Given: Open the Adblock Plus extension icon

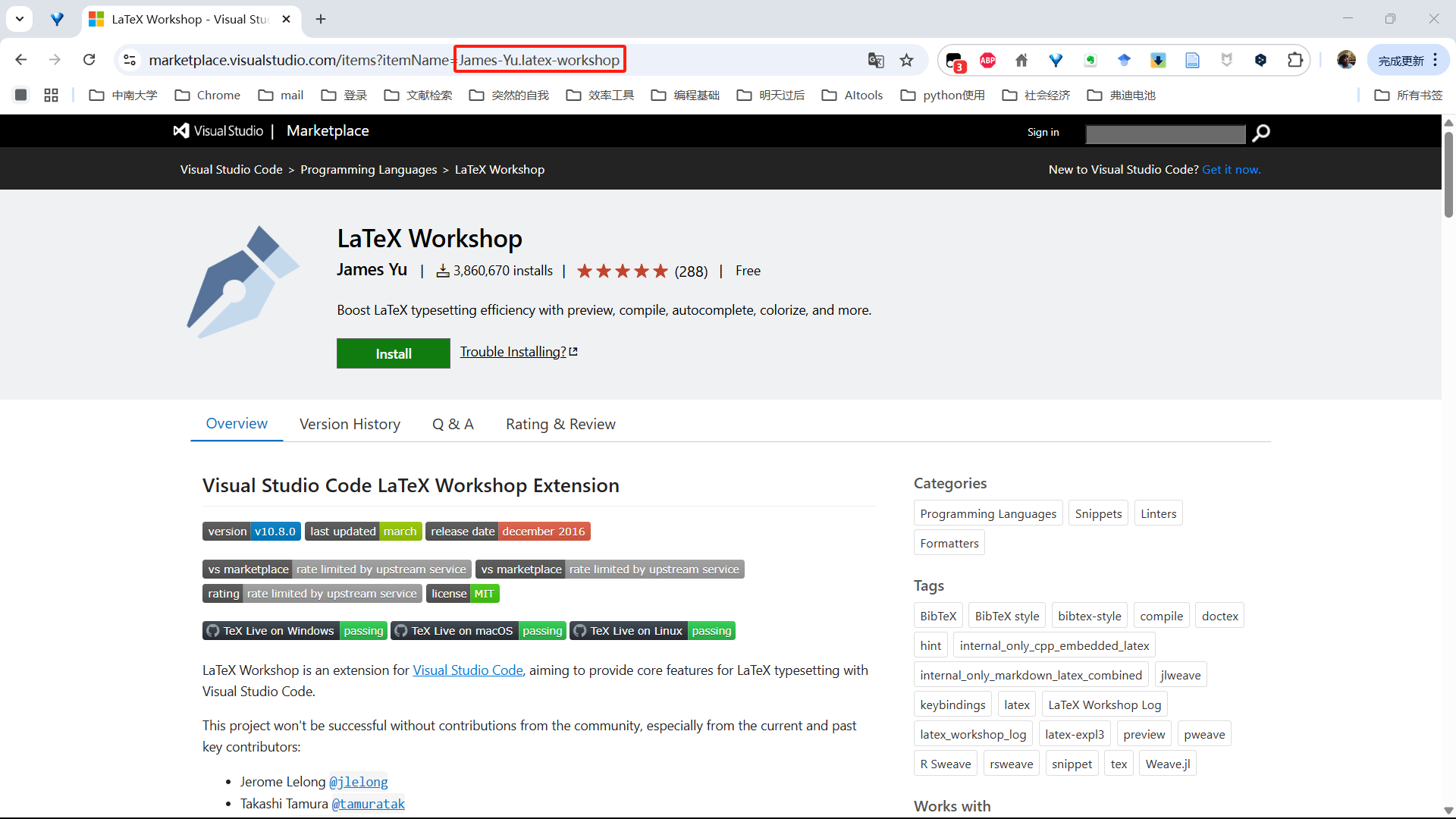Looking at the screenshot, I should click(987, 60).
